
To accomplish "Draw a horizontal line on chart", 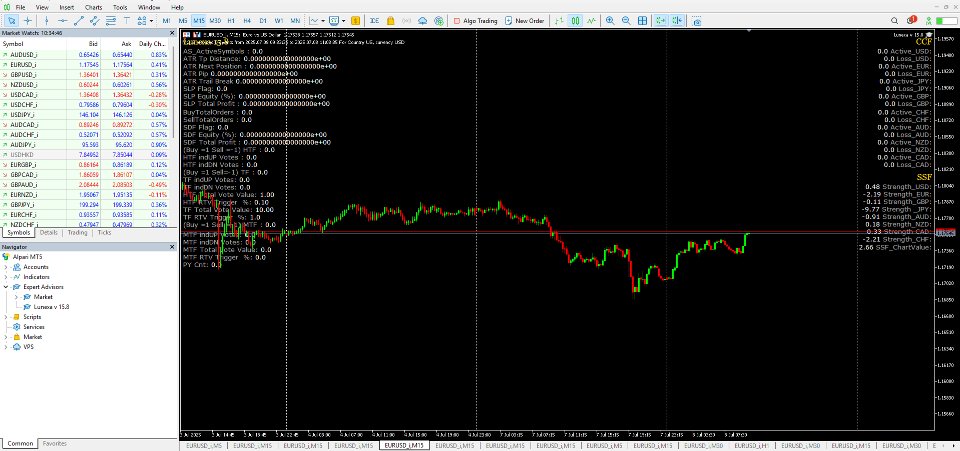I will tap(62, 20).
